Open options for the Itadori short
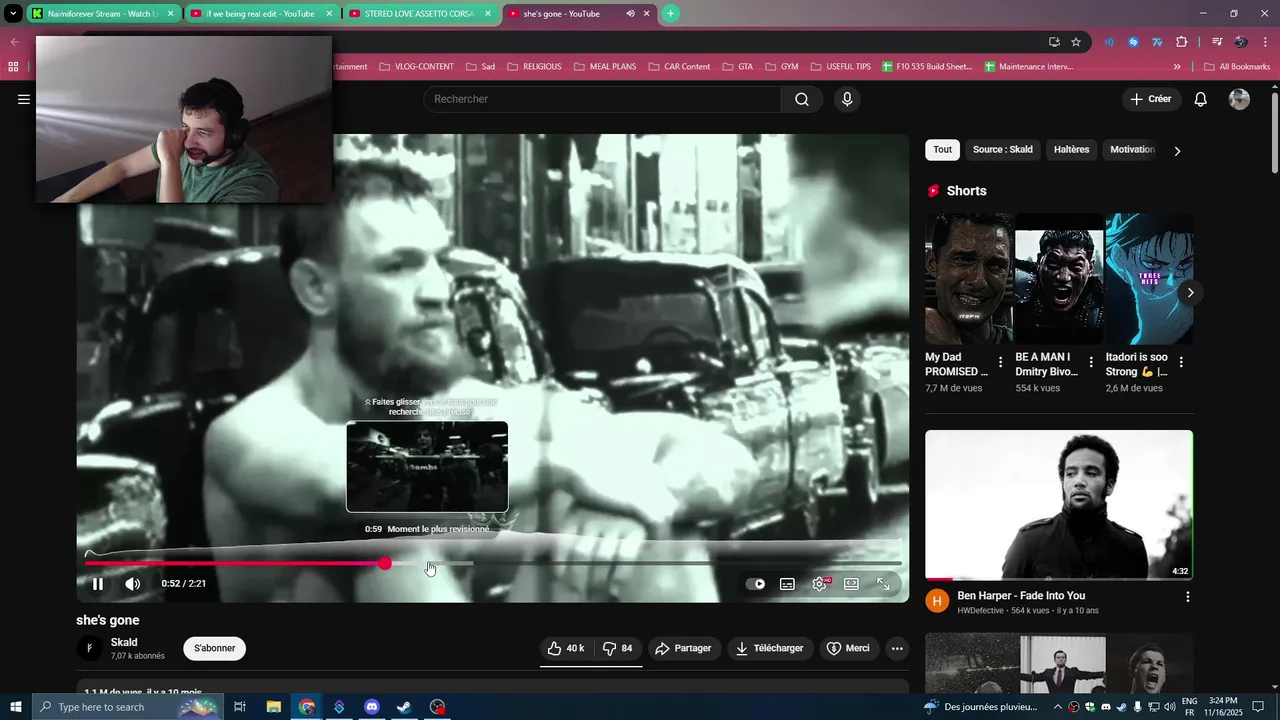Screen dimensions: 1280x720 coord(1181,362)
